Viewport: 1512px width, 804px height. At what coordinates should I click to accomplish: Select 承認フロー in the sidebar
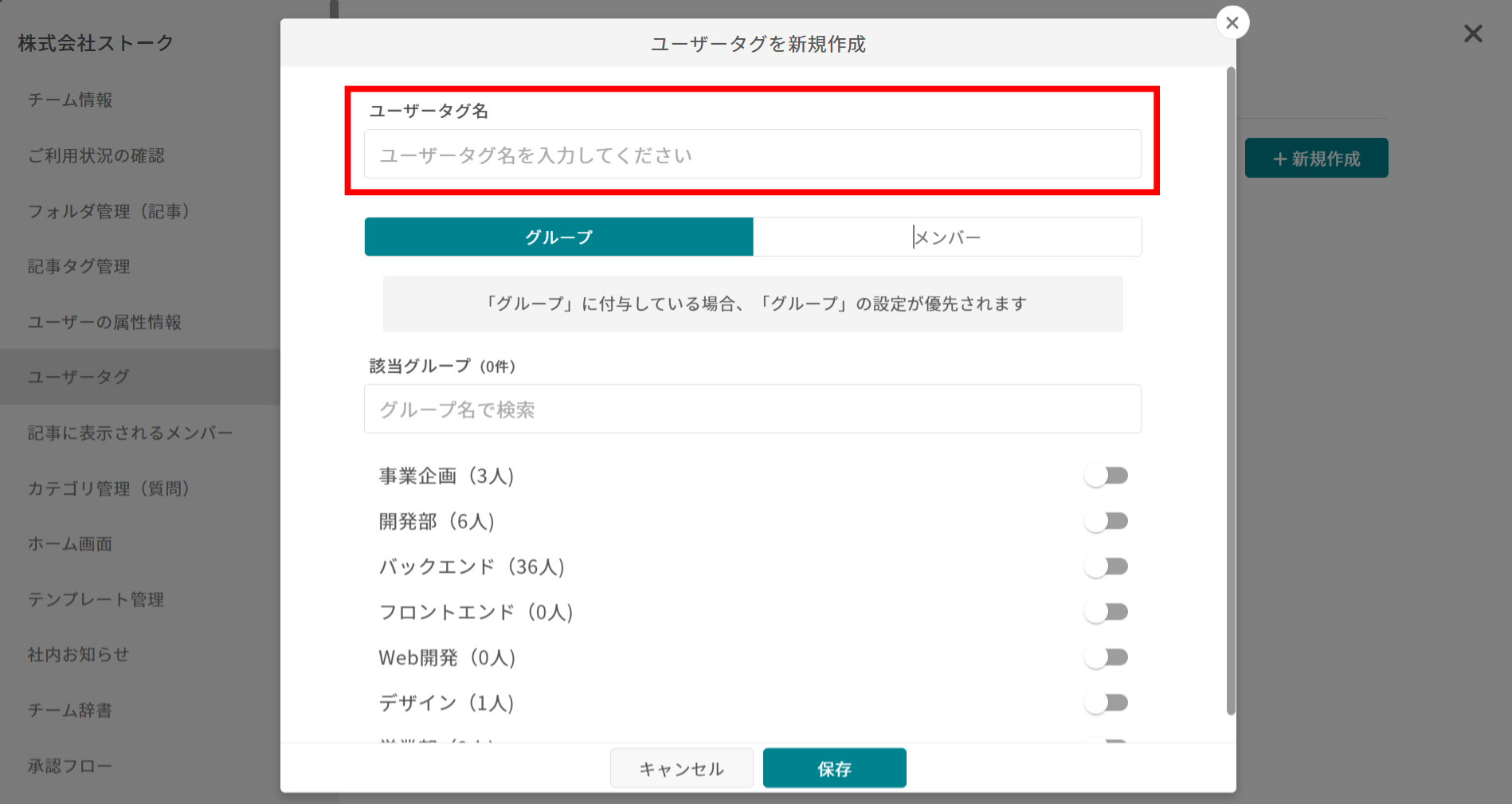(69, 765)
